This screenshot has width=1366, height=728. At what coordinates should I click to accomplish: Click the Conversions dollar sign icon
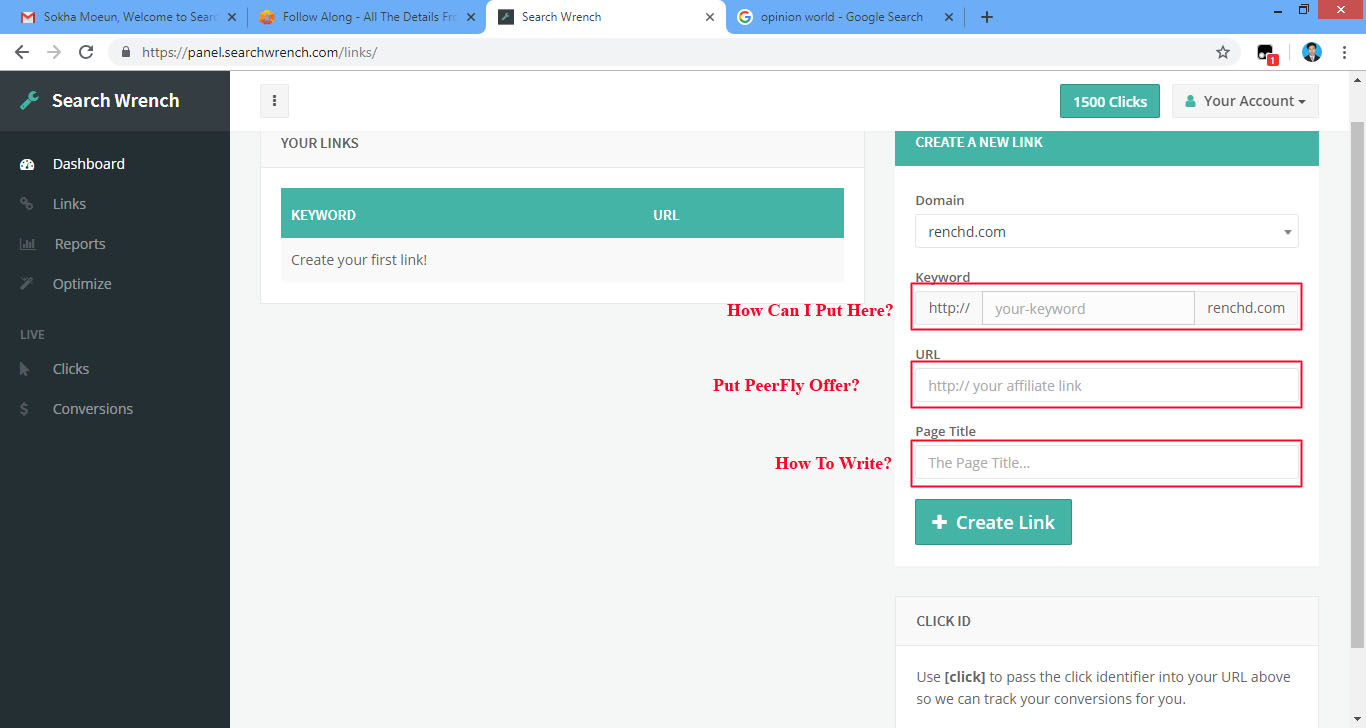pos(26,409)
